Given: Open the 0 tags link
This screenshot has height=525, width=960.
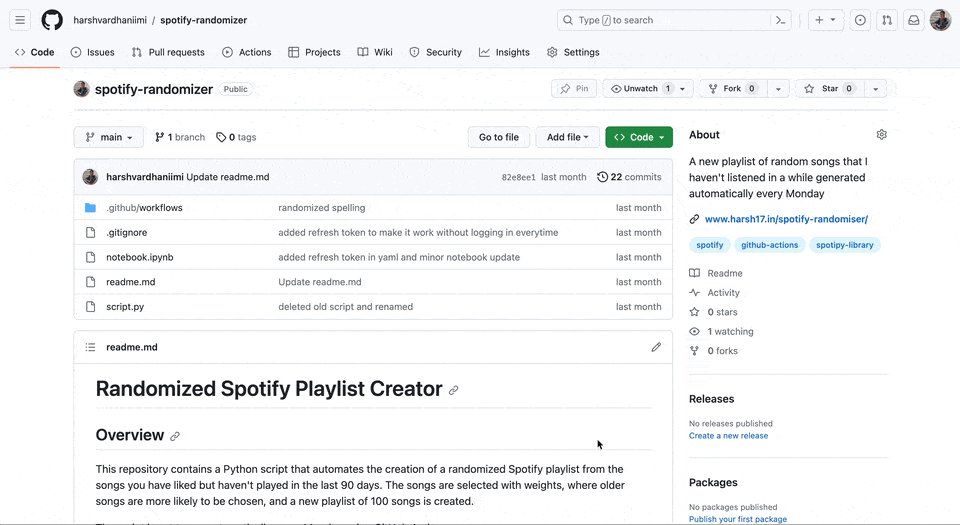Looking at the screenshot, I should click(236, 137).
